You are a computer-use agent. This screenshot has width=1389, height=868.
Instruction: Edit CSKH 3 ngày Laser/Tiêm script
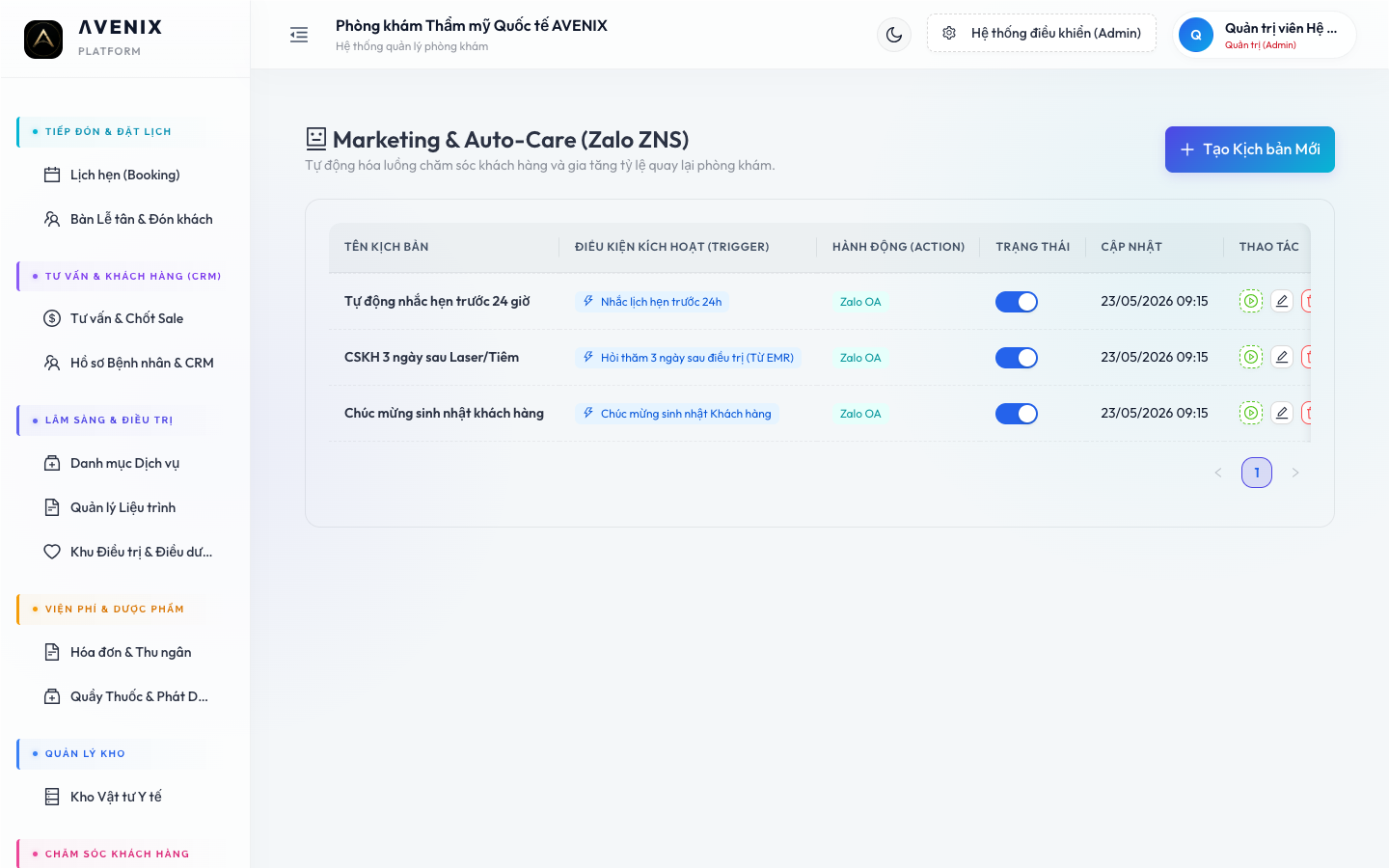tap(1282, 357)
